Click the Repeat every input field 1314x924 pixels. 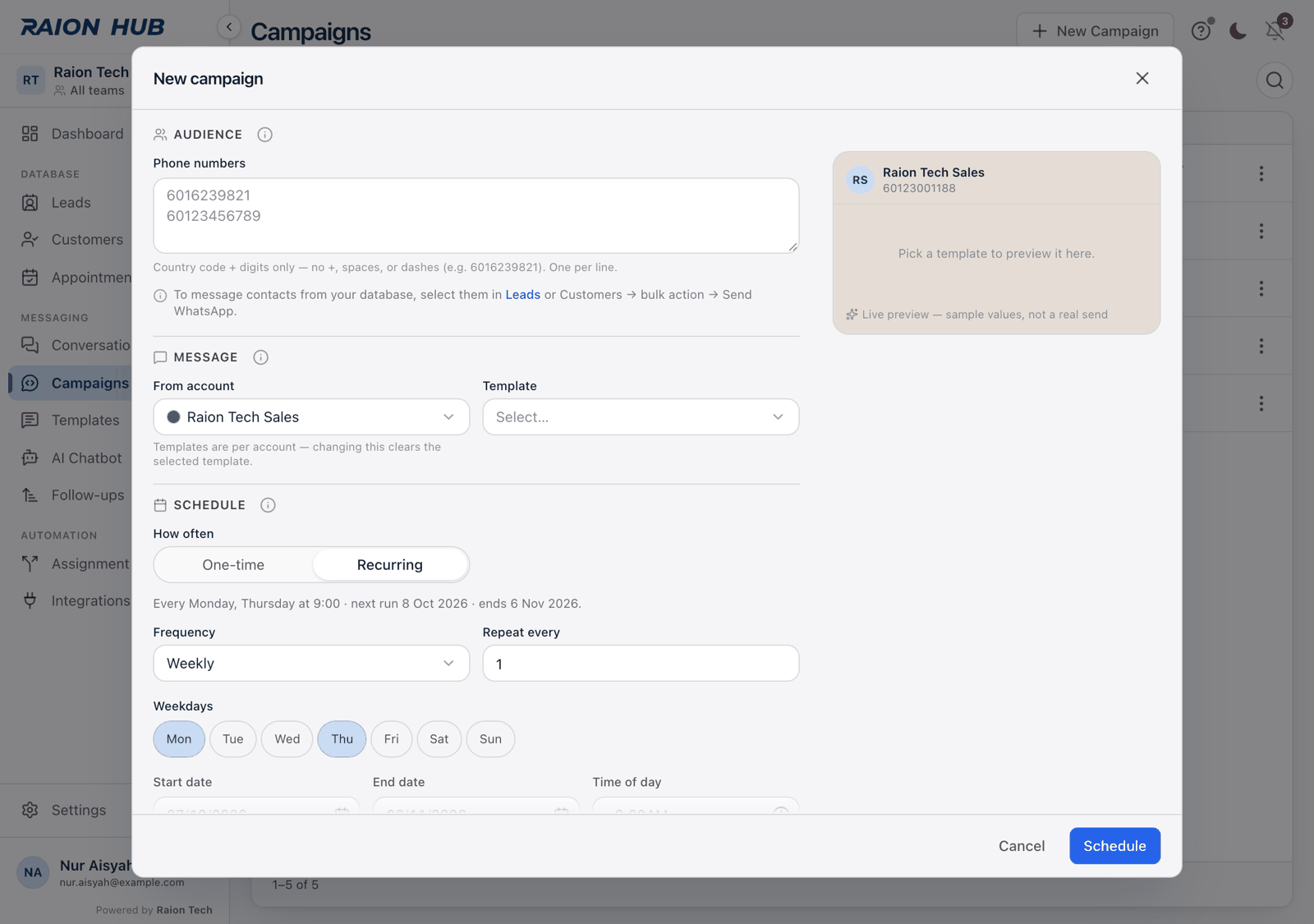[641, 664]
